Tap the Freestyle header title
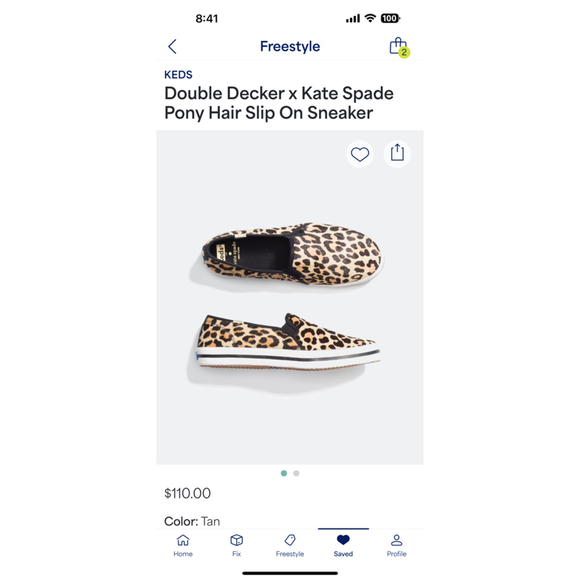The width and height of the screenshot is (580, 580). [x=290, y=47]
